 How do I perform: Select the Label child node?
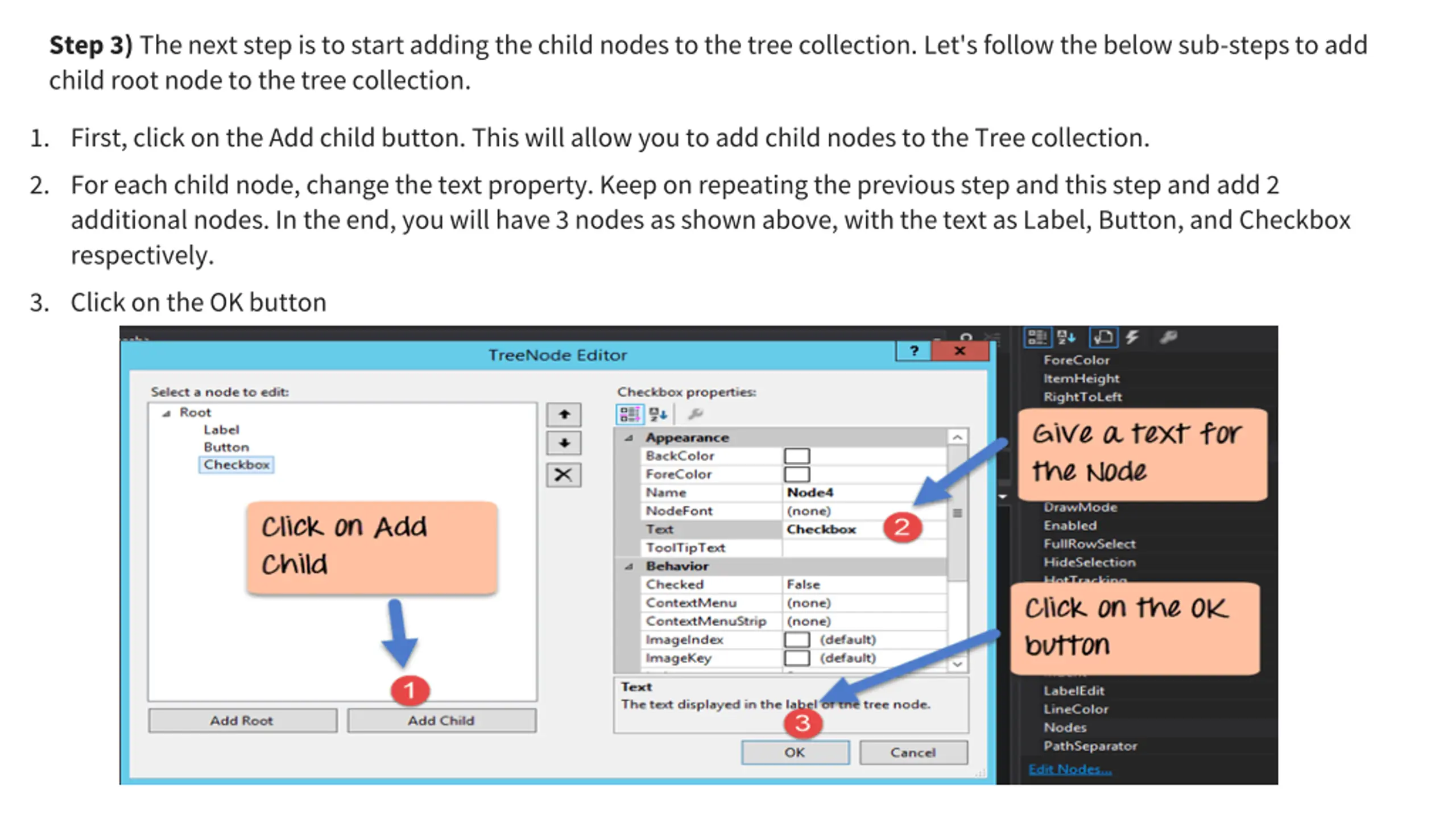[x=221, y=430]
